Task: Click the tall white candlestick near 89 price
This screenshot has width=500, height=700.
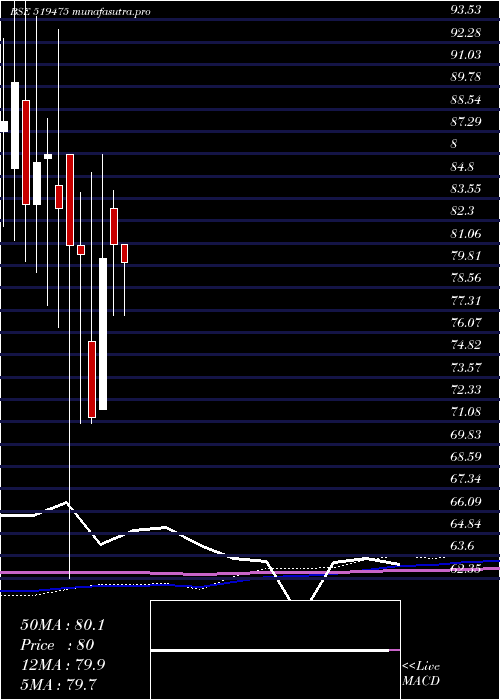Action: click(x=15, y=125)
